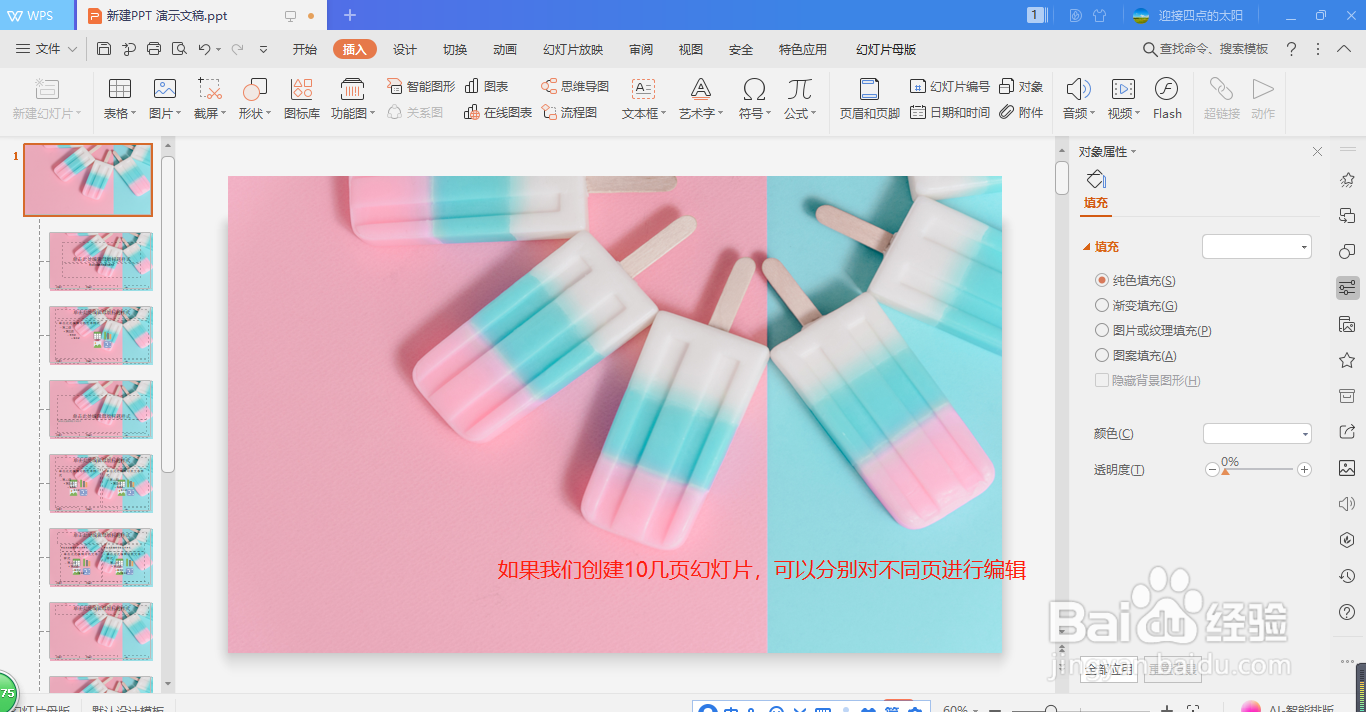Close the 对象属性 panel
The width and height of the screenshot is (1366, 712).
coord(1317,152)
